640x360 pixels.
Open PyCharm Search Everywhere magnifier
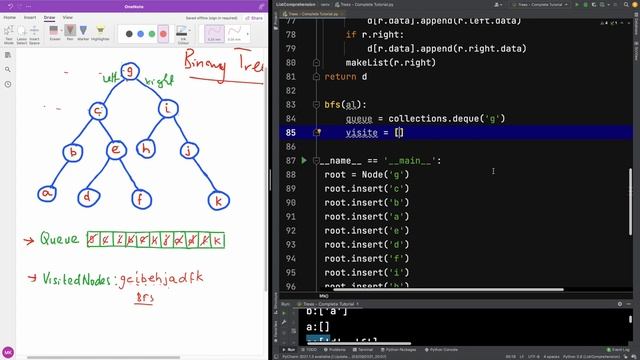pos(626,4)
